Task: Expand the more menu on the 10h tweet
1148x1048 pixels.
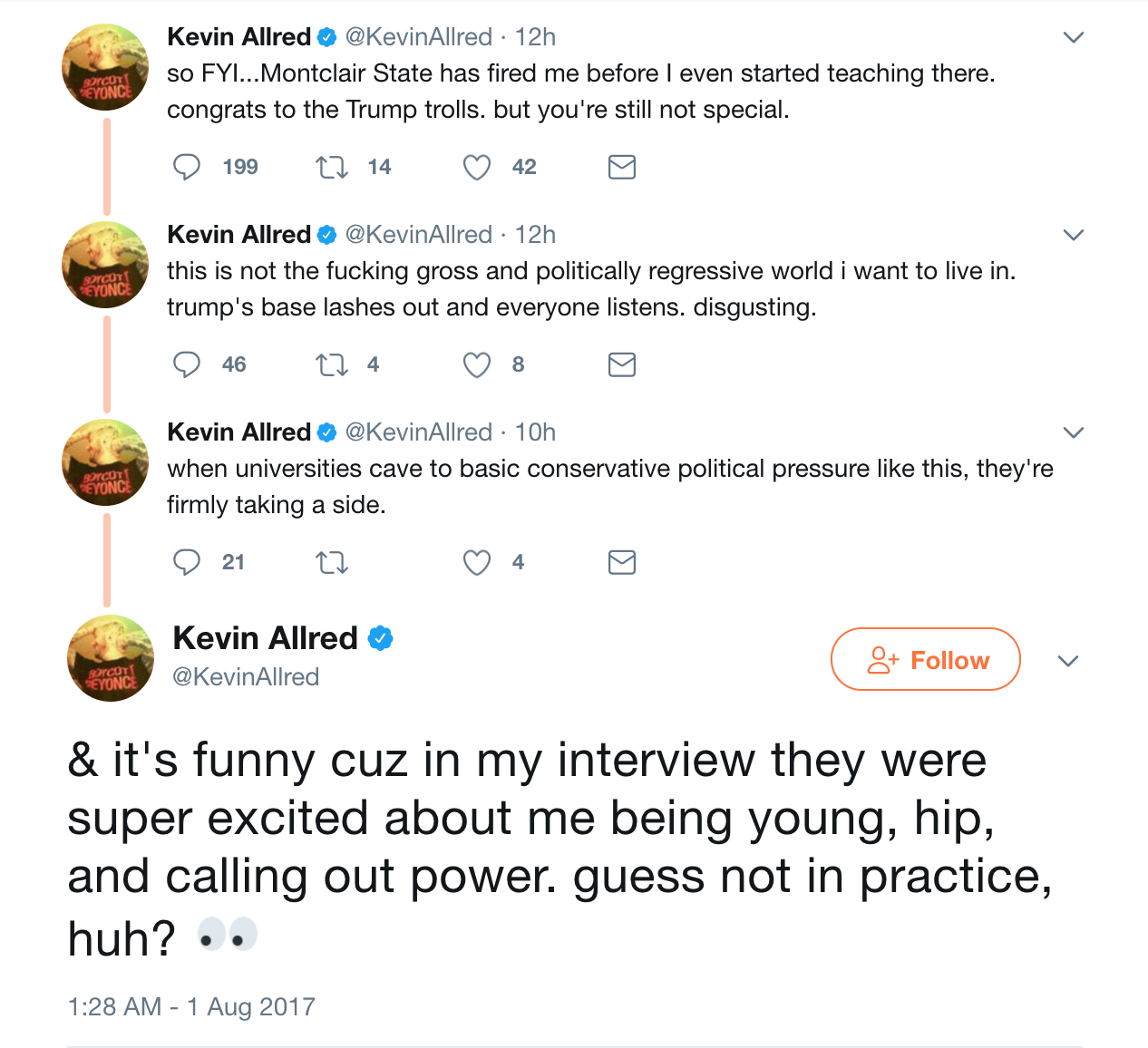Action: pos(1074,432)
